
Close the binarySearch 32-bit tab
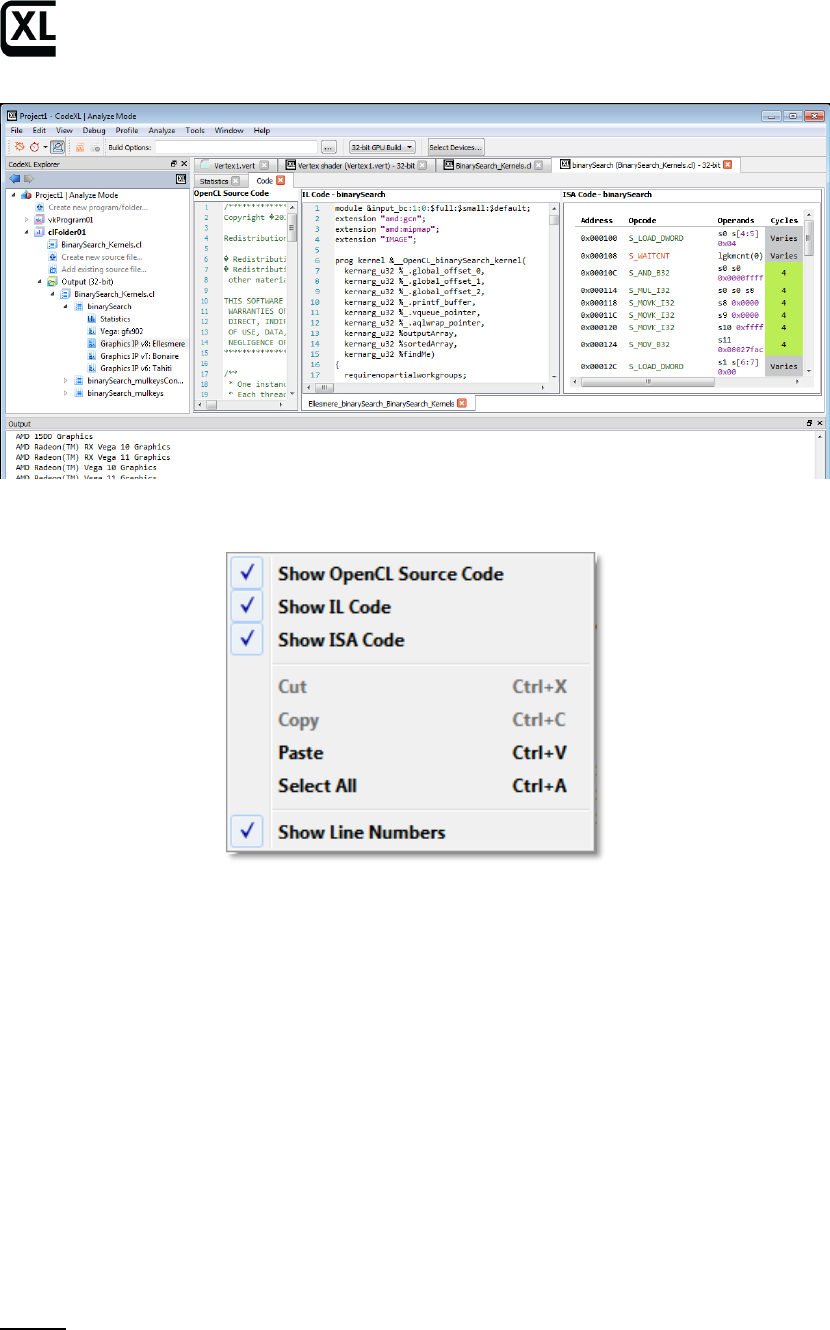(728, 164)
